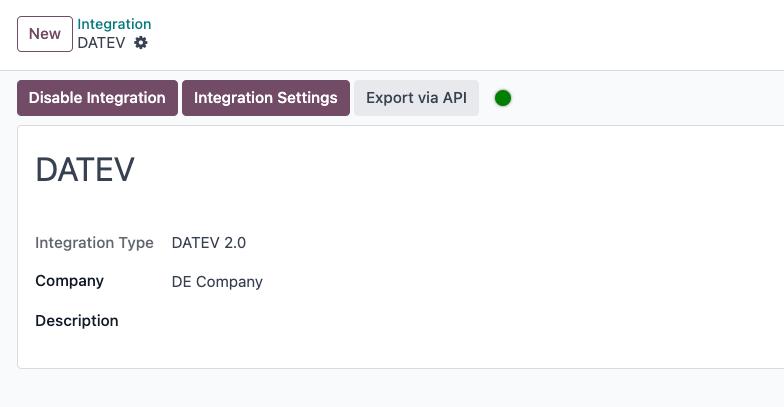Disable the DATEV integration

(x=98, y=98)
